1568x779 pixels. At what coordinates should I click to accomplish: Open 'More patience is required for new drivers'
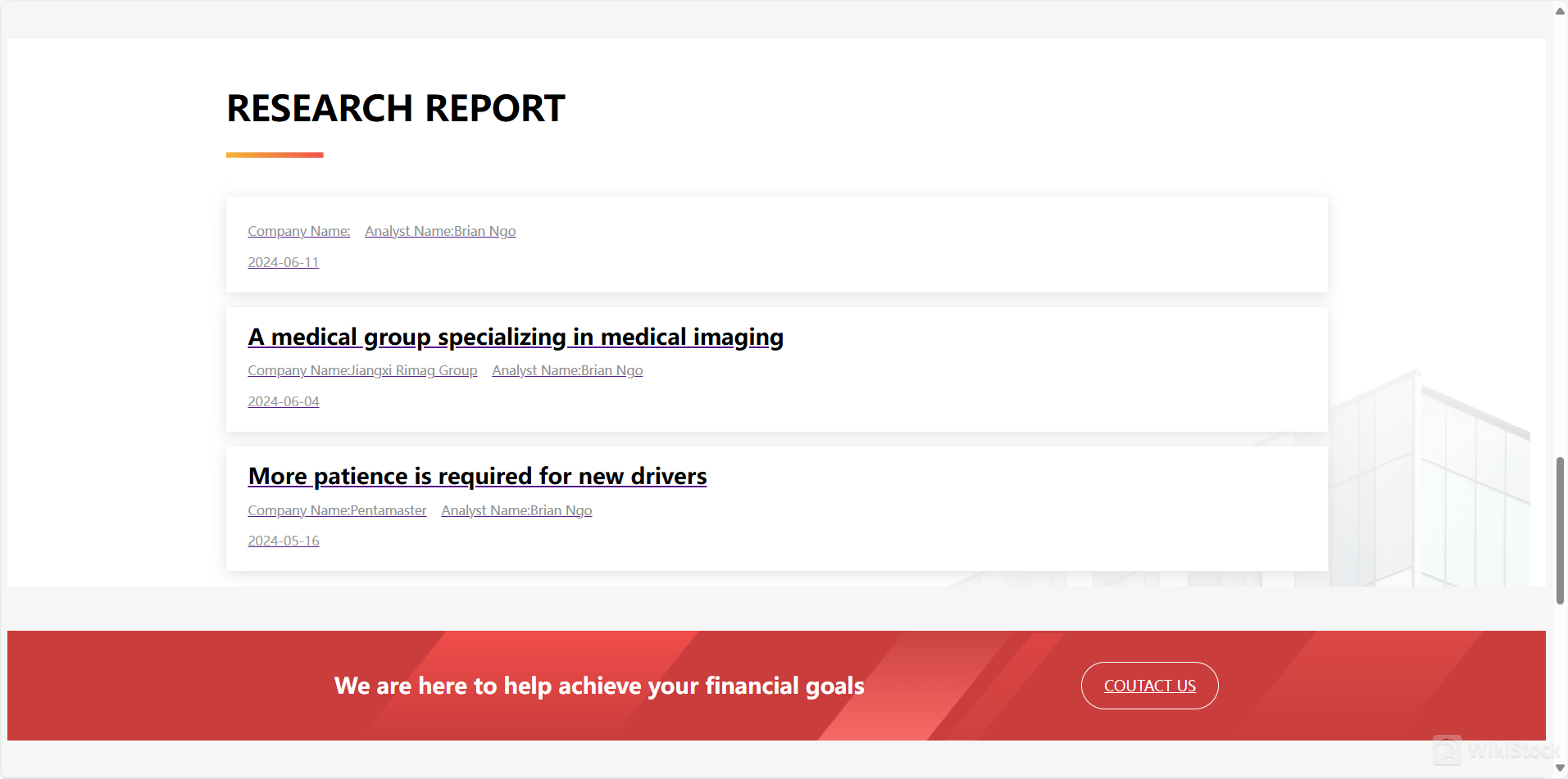[x=477, y=477]
